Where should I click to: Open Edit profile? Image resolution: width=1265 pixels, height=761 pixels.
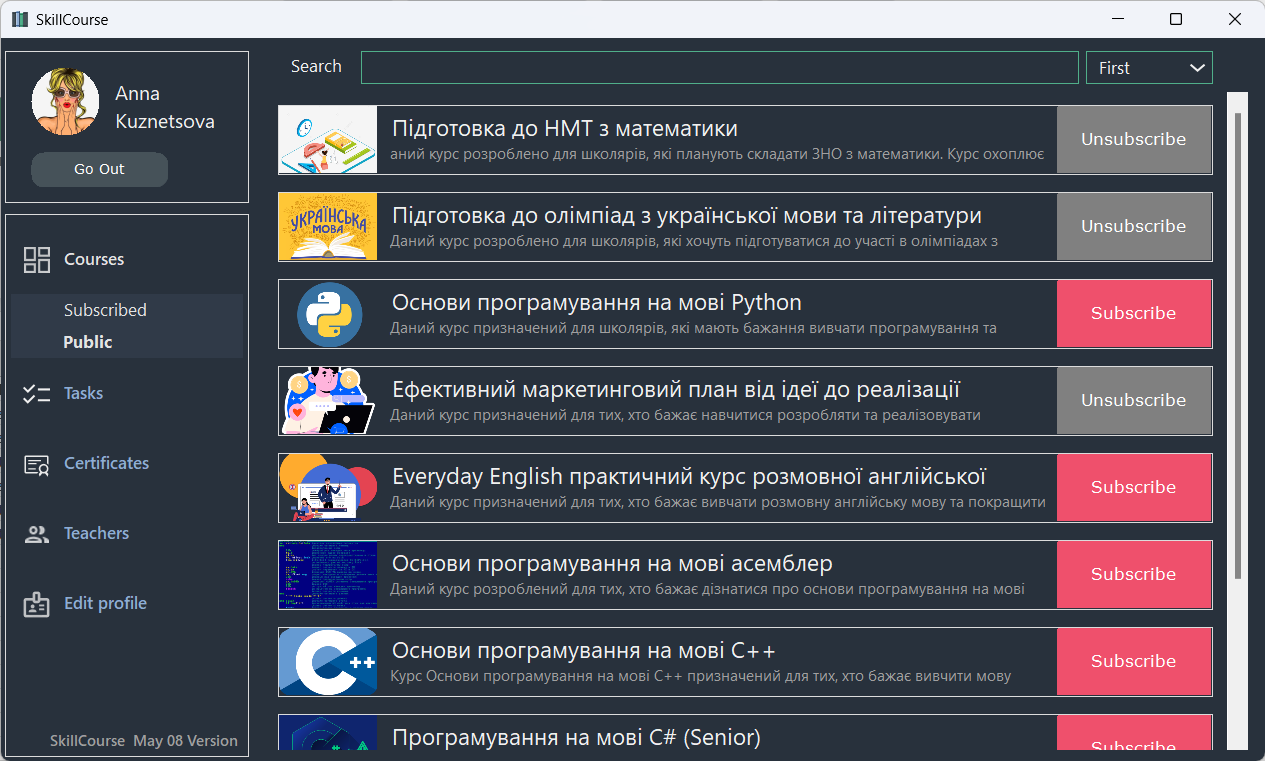[x=105, y=602]
